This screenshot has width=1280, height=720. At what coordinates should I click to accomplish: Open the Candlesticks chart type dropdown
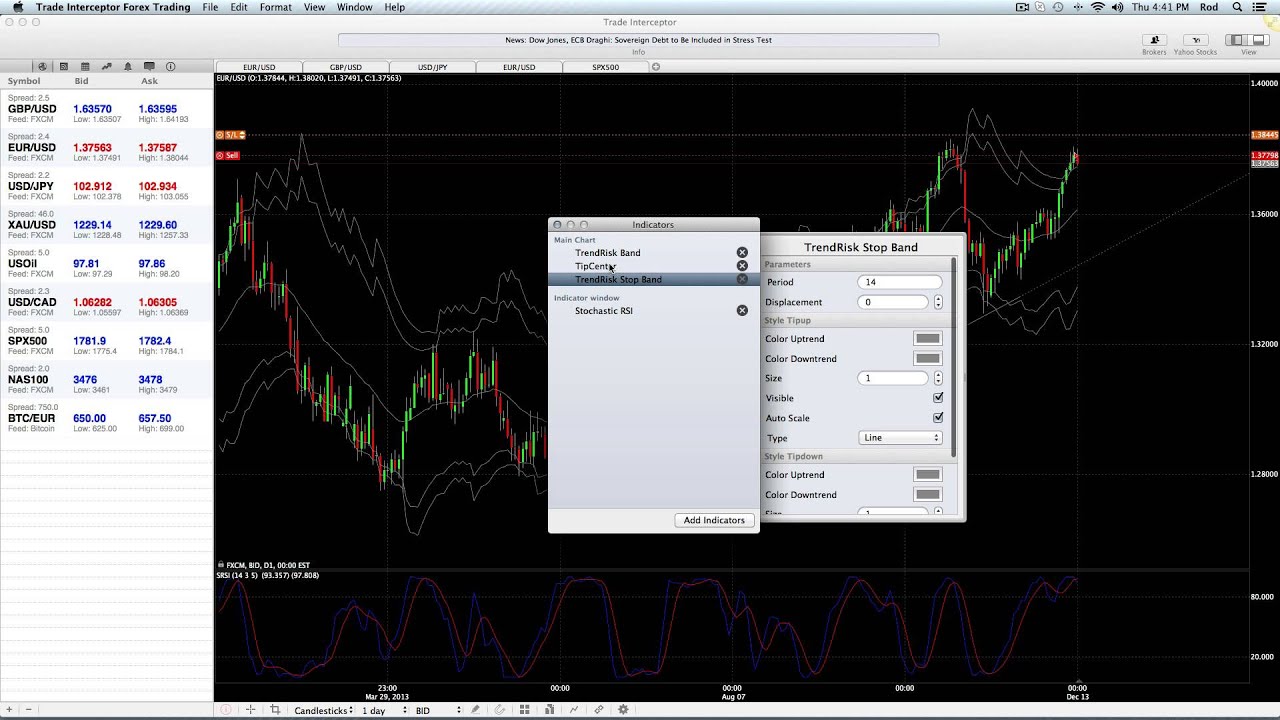point(323,710)
